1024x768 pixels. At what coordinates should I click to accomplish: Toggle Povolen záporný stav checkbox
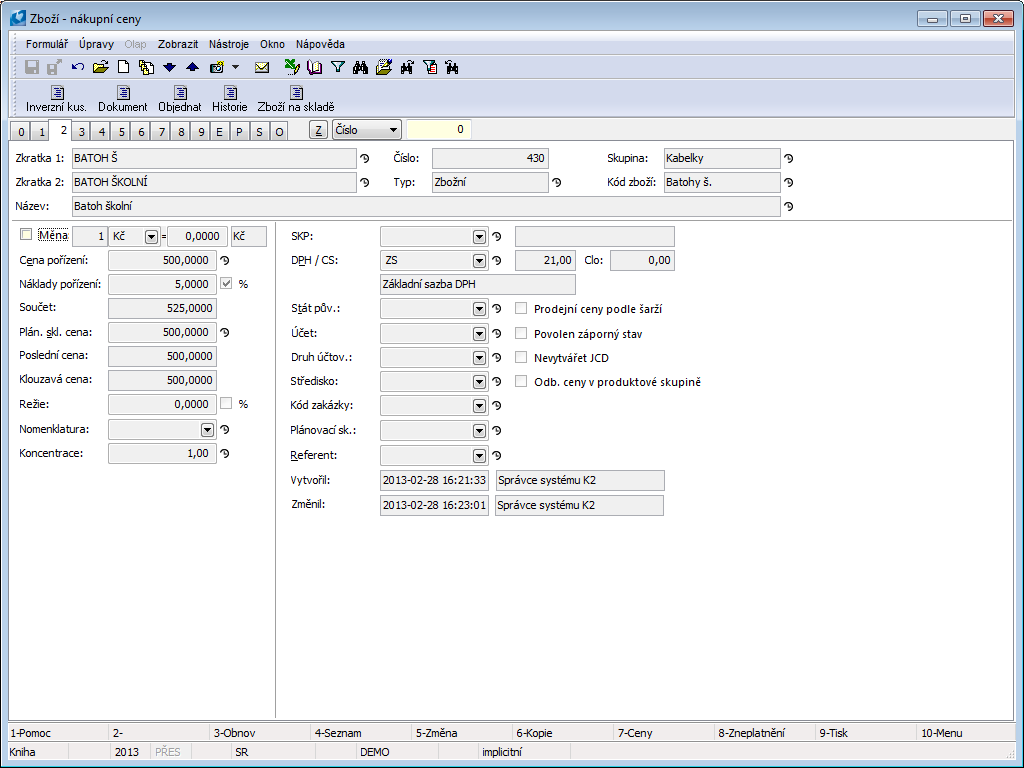click(521, 333)
